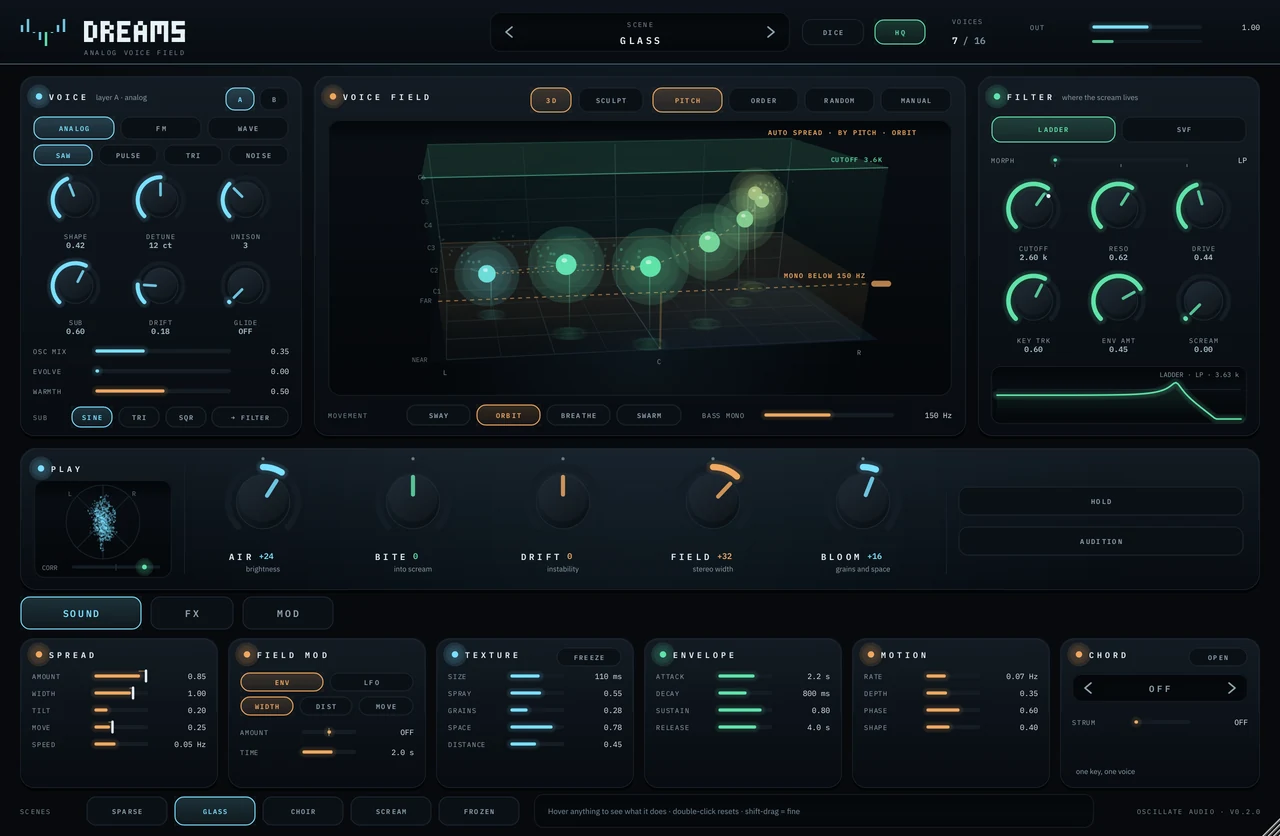This screenshot has width=1280, height=836.
Task: Open the MOD tab
Action: coord(288,613)
